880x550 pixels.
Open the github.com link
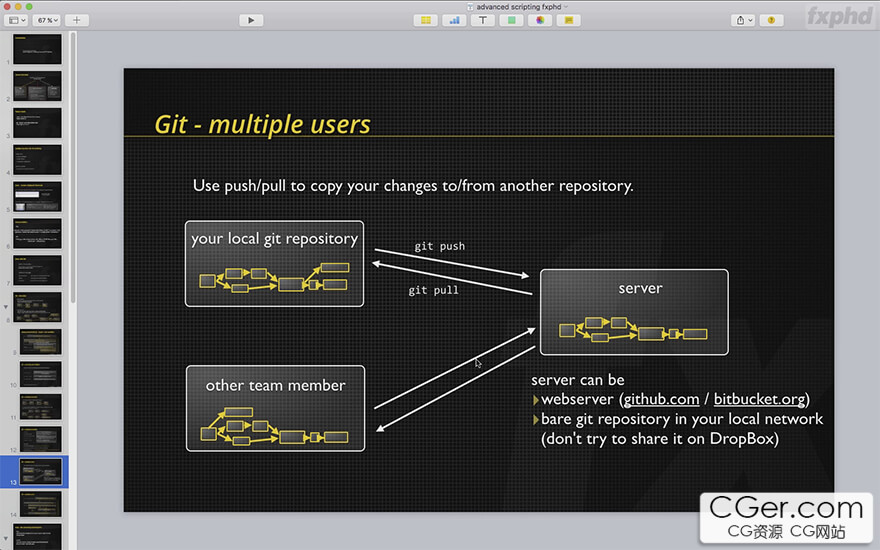point(662,399)
